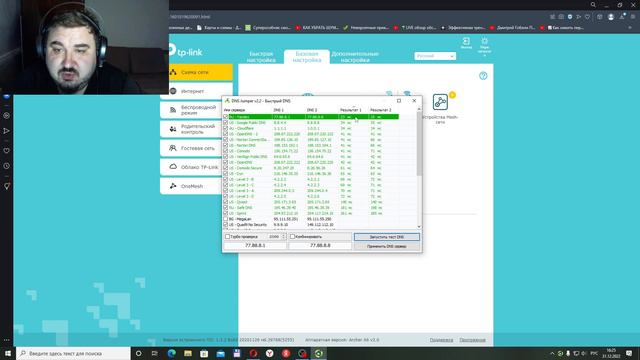Click the DNS server list vertical scrollbar
Screen dimensions: 640x360
pyautogui.click(x=419, y=143)
